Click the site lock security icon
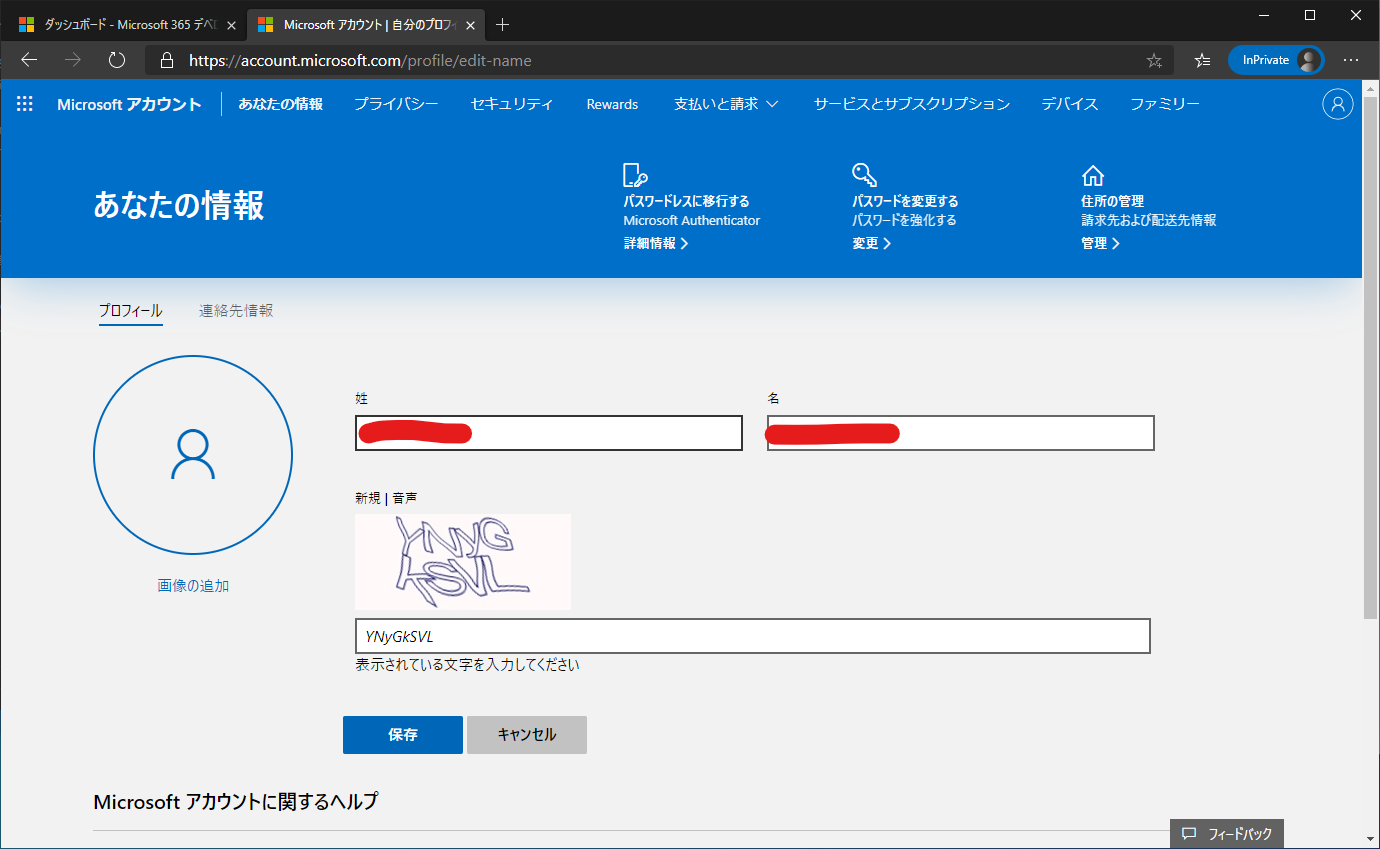The width and height of the screenshot is (1380, 849). click(x=167, y=60)
